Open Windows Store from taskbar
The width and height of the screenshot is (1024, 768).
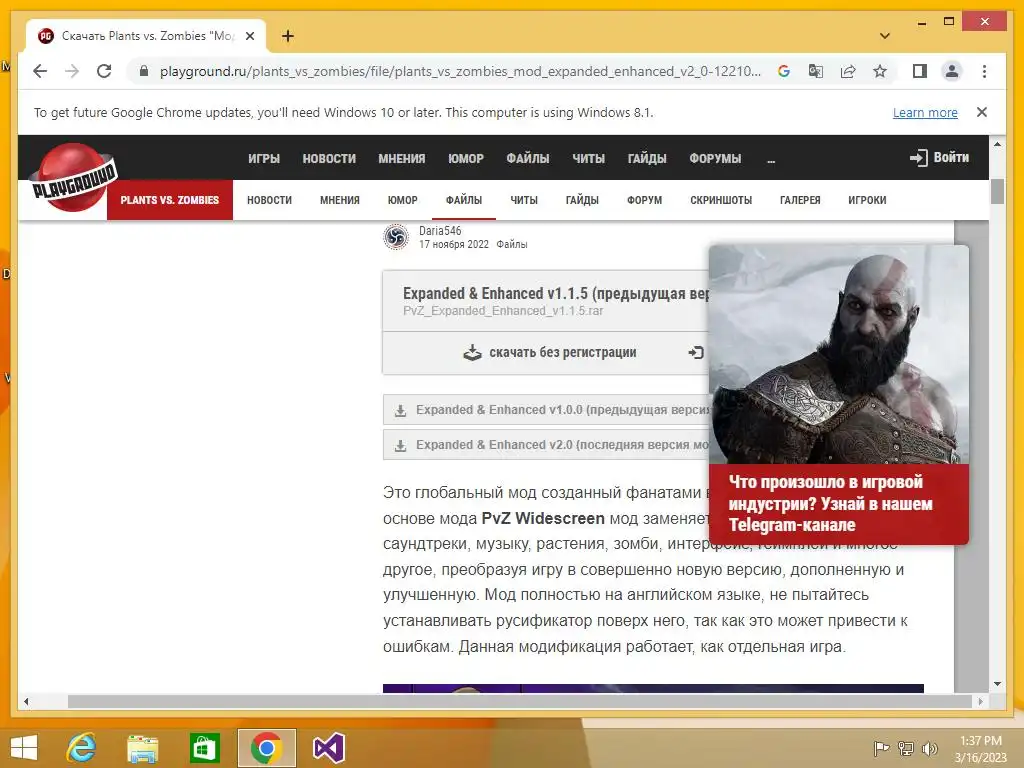[x=204, y=748]
